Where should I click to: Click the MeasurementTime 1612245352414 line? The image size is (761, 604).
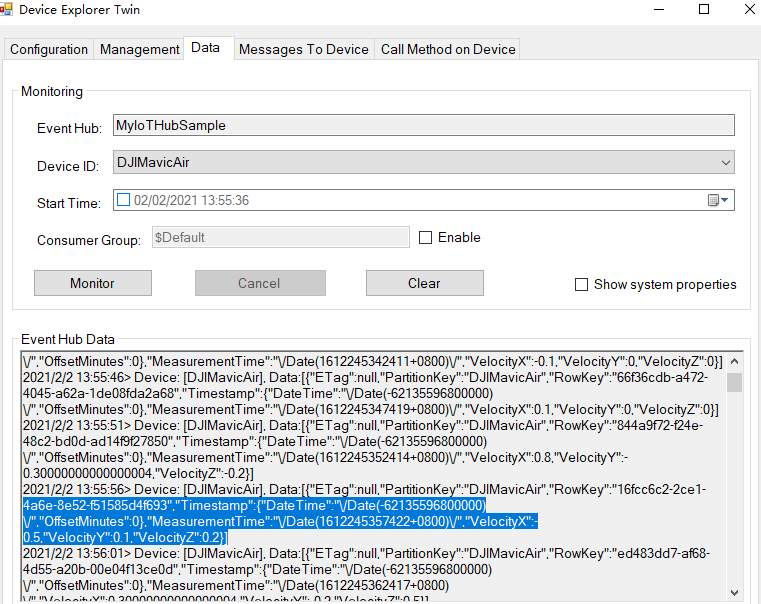[325, 457]
